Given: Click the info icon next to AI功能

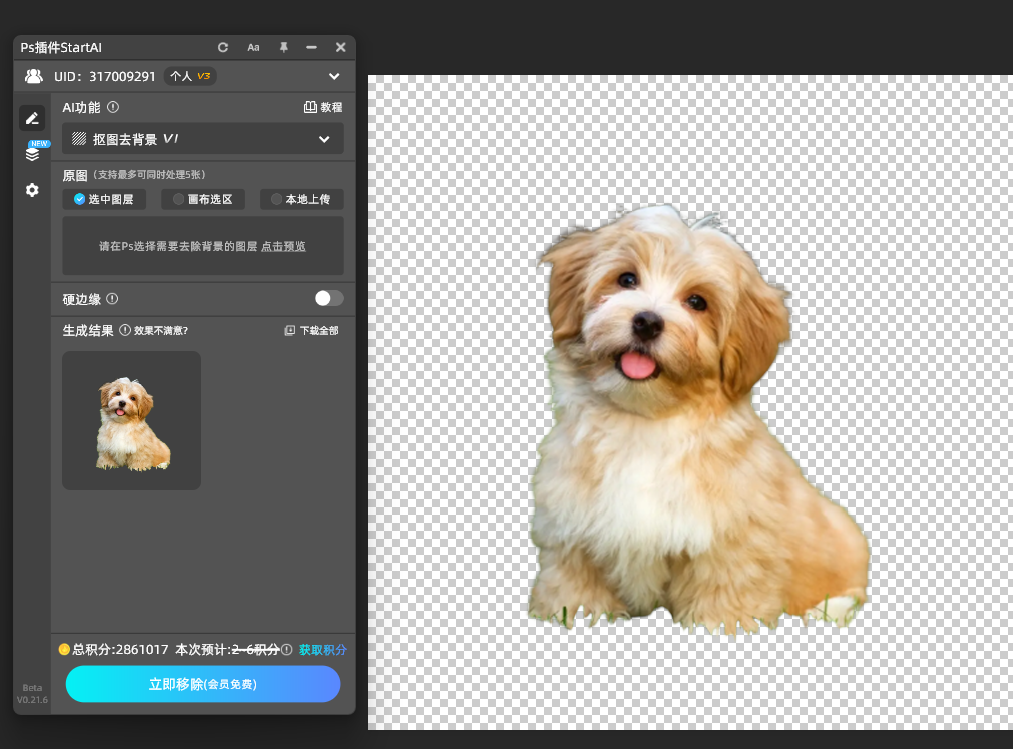Looking at the screenshot, I should 113,107.
